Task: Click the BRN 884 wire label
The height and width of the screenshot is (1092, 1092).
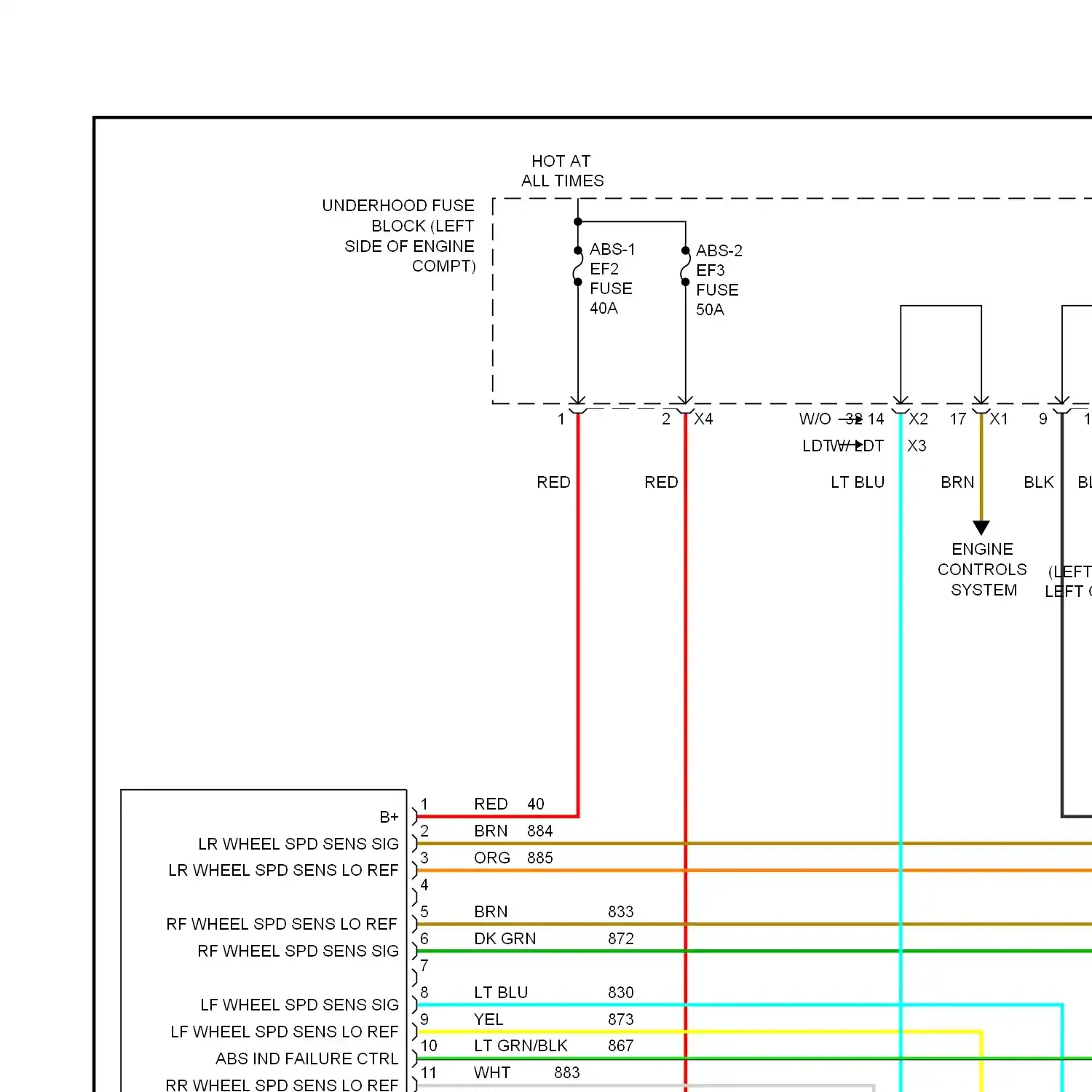Action: (513, 831)
